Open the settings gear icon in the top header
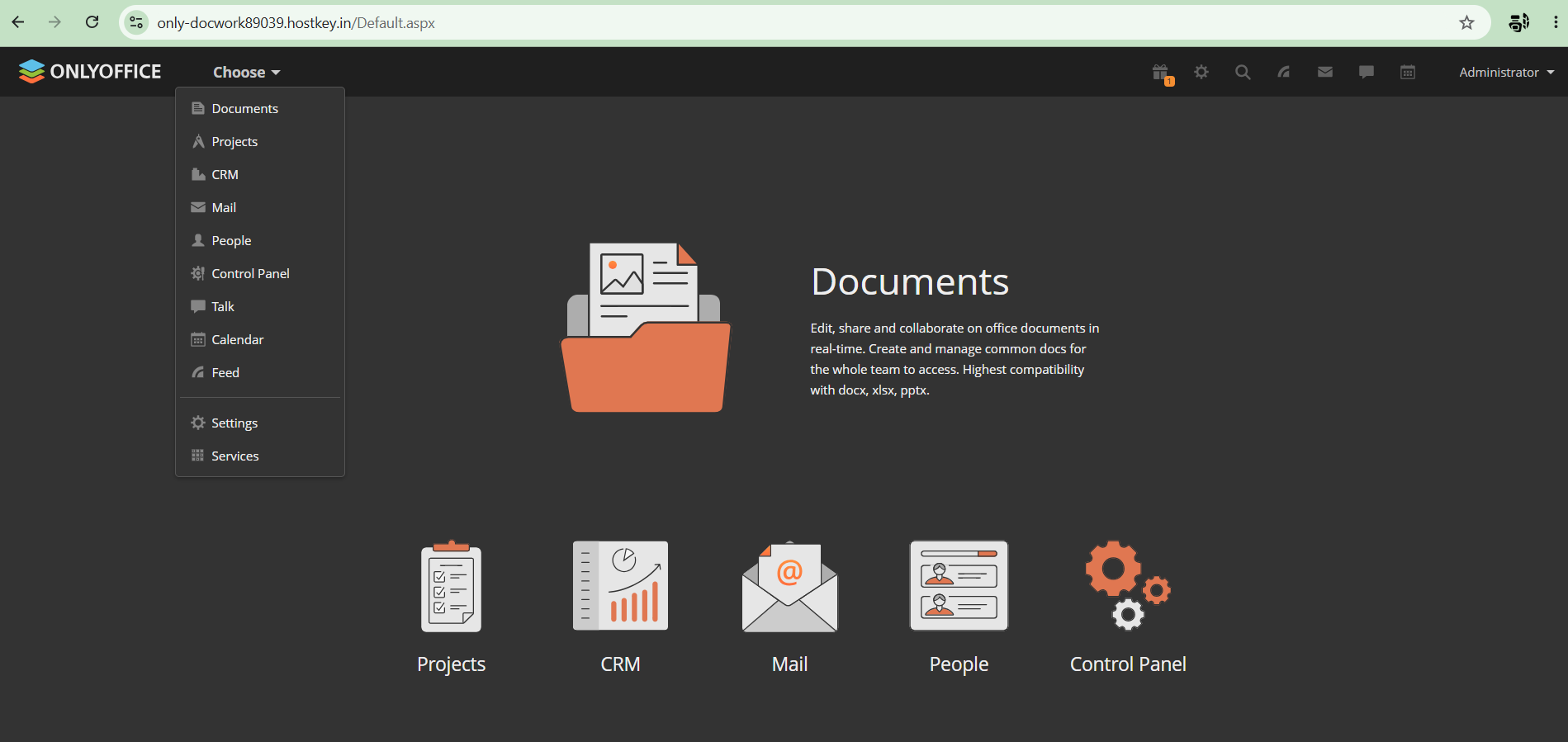Image resolution: width=1568 pixels, height=742 pixels. click(1201, 72)
